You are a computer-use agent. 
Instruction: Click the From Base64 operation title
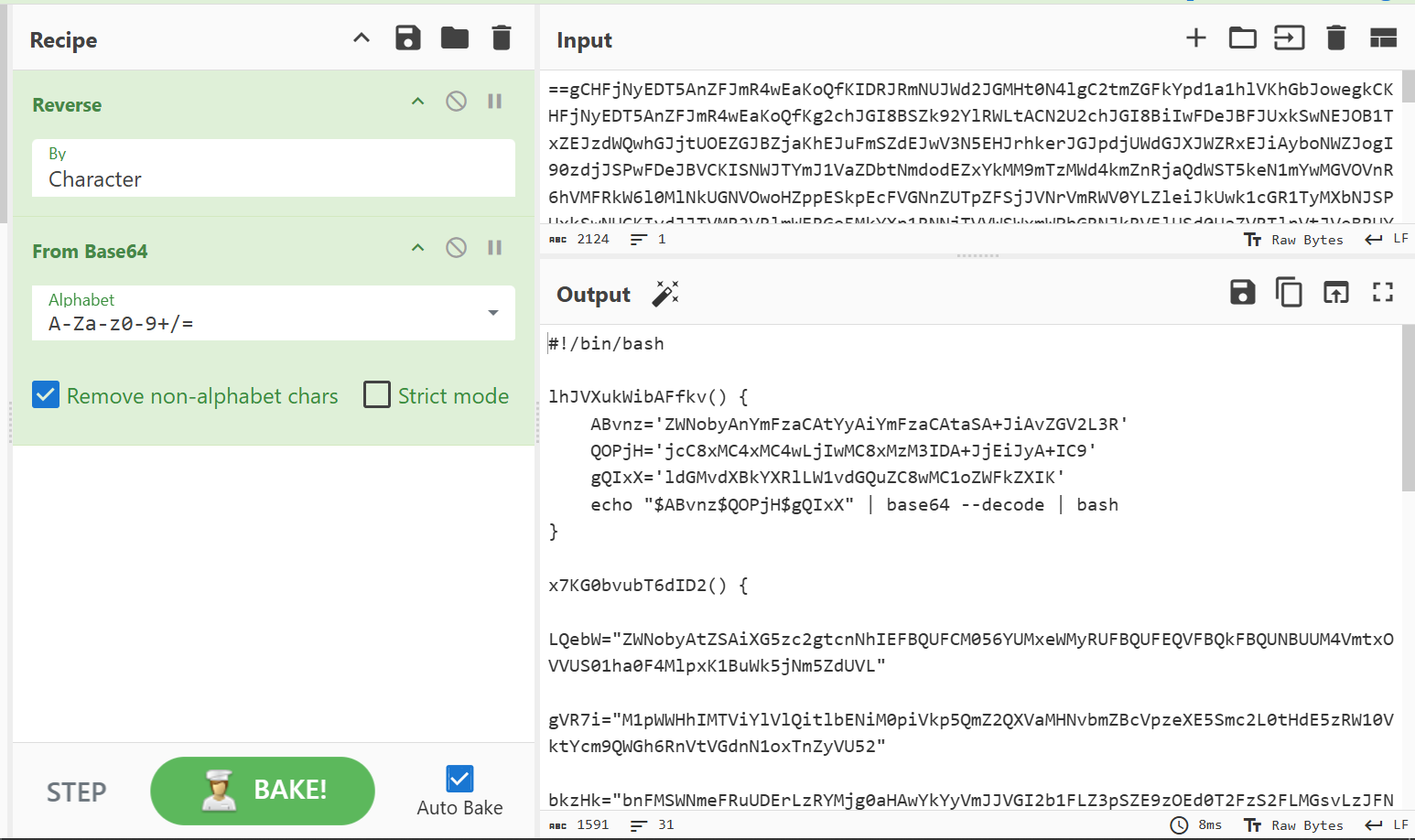coord(90,252)
